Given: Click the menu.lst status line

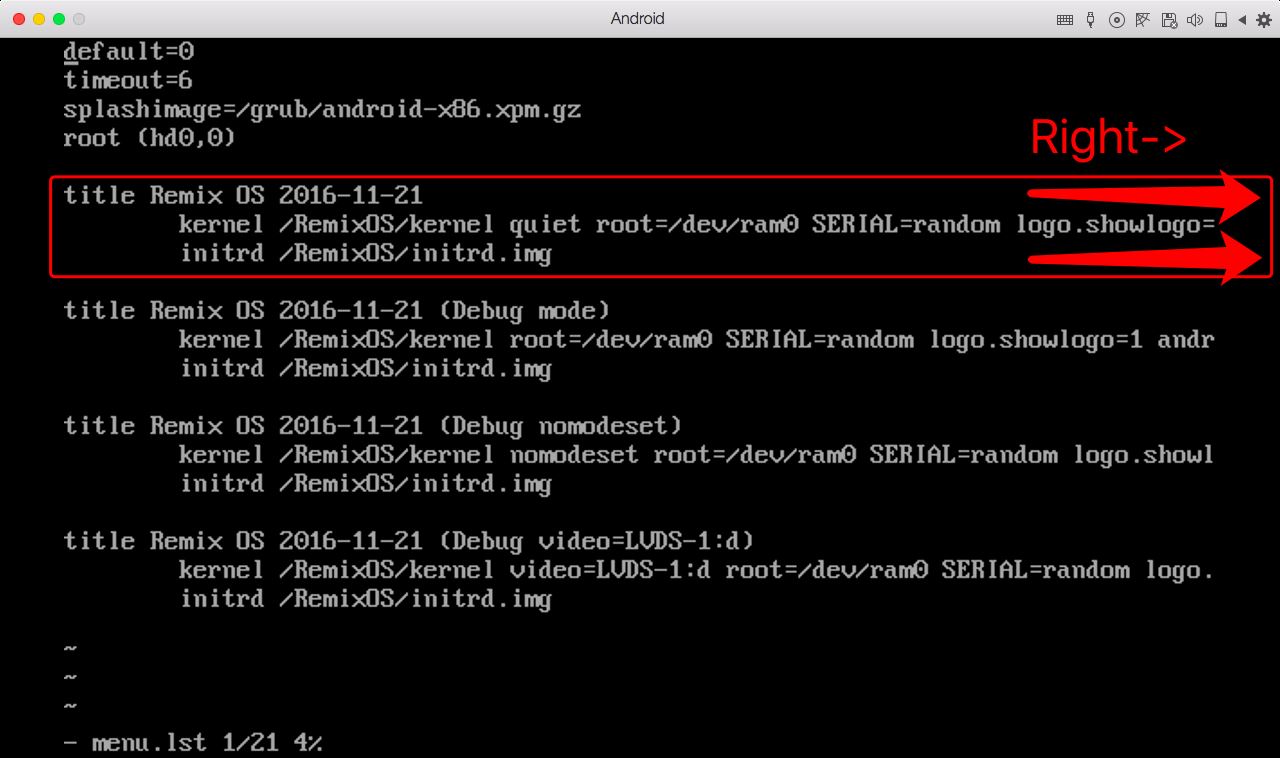Looking at the screenshot, I should [192, 743].
